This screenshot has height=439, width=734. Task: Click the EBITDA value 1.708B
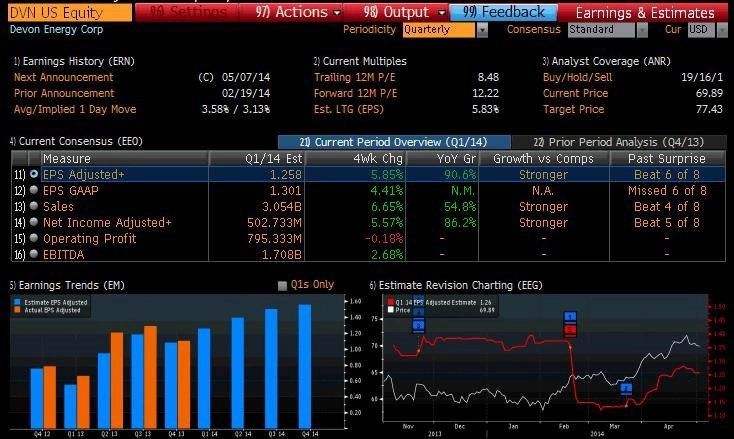click(x=282, y=255)
